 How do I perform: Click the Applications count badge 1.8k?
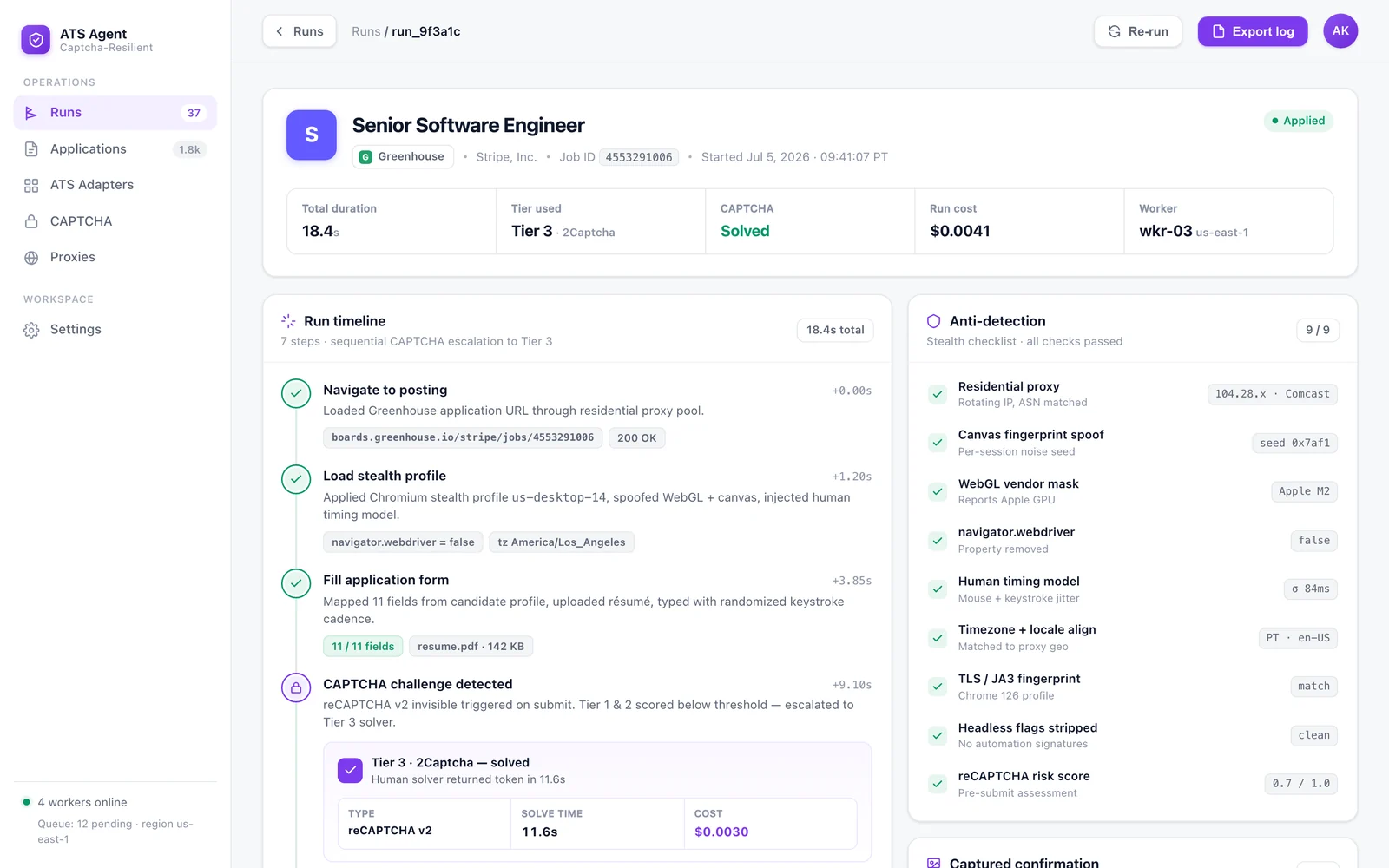click(x=189, y=149)
